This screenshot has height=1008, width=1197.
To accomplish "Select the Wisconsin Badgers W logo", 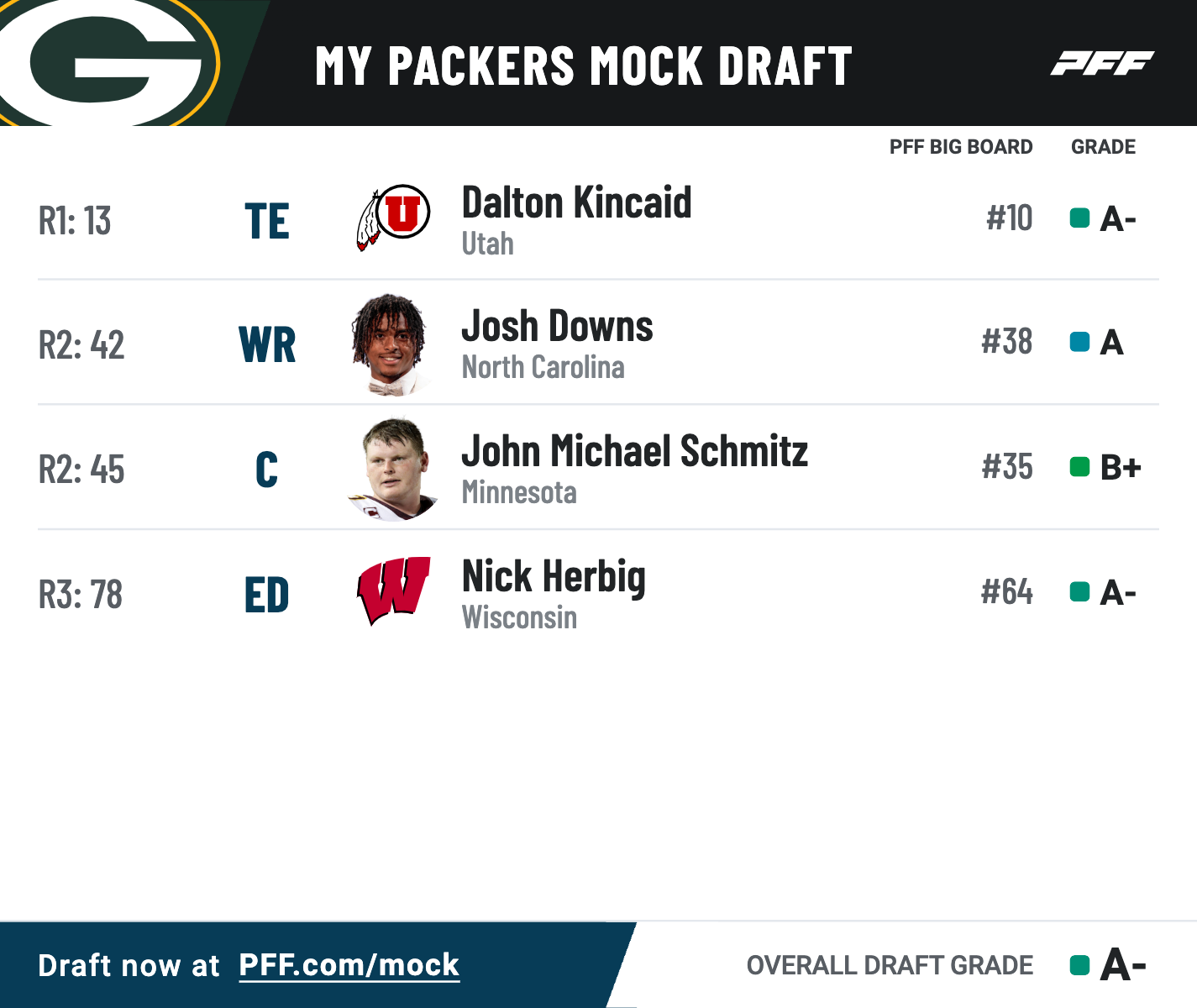I will [393, 591].
